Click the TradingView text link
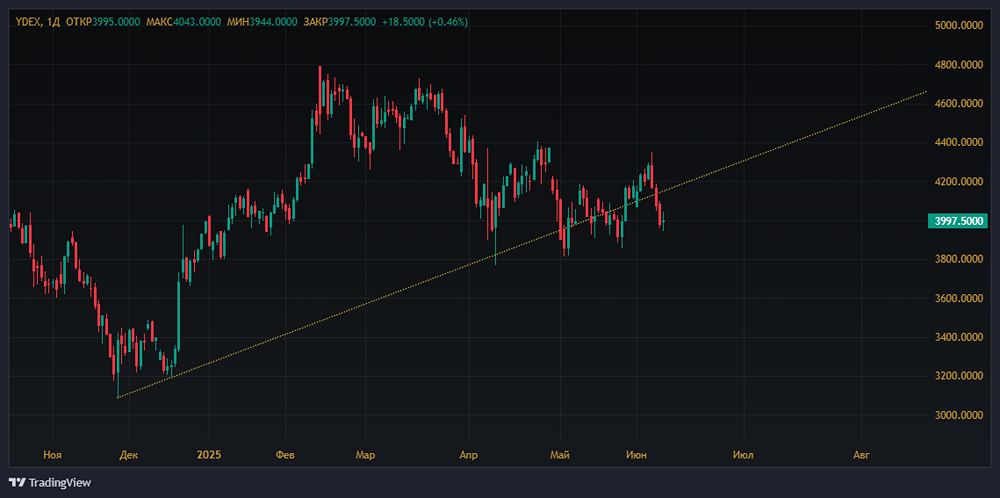Image resolution: width=1000 pixels, height=498 pixels. pos(60,482)
